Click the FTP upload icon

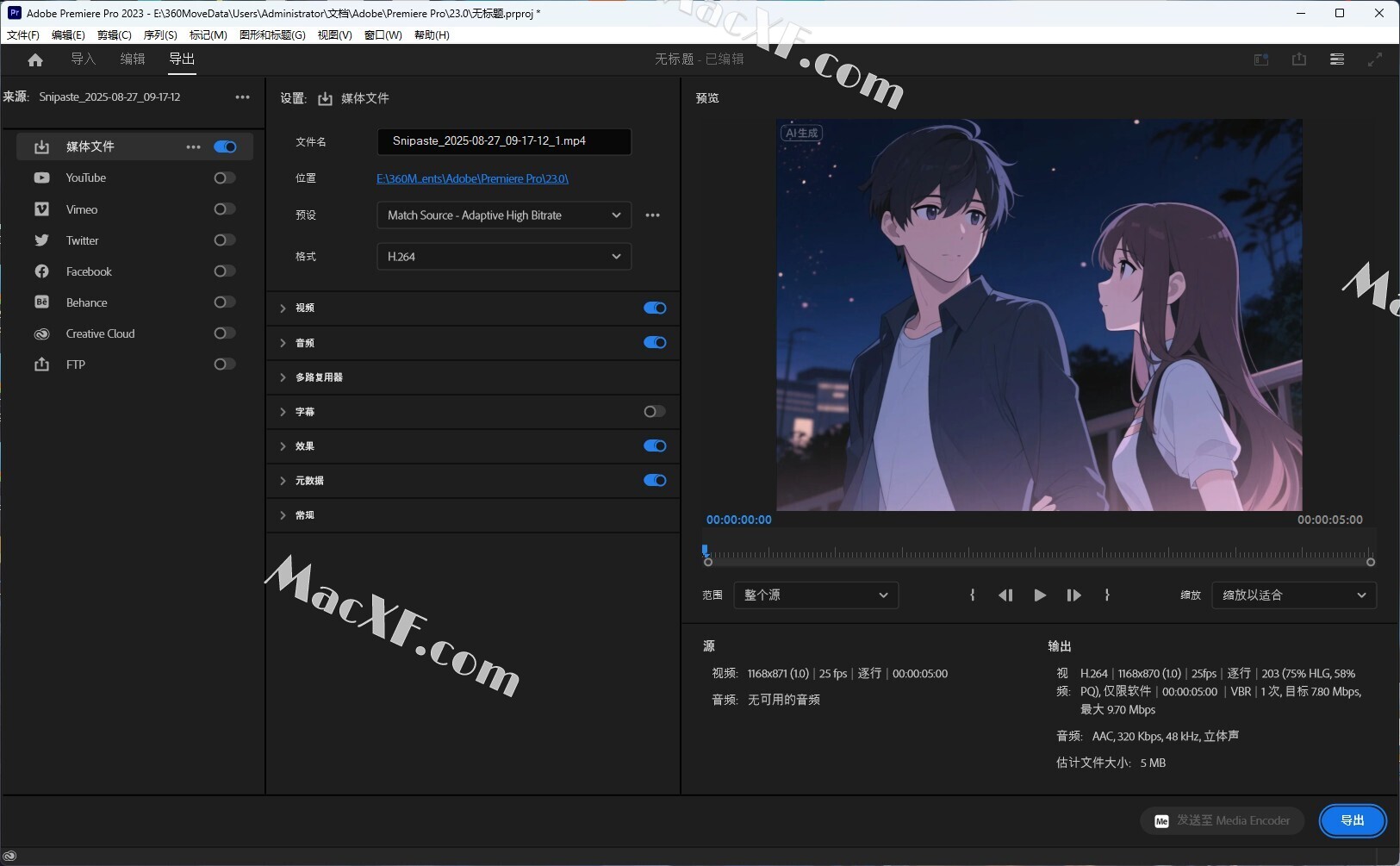click(x=41, y=364)
